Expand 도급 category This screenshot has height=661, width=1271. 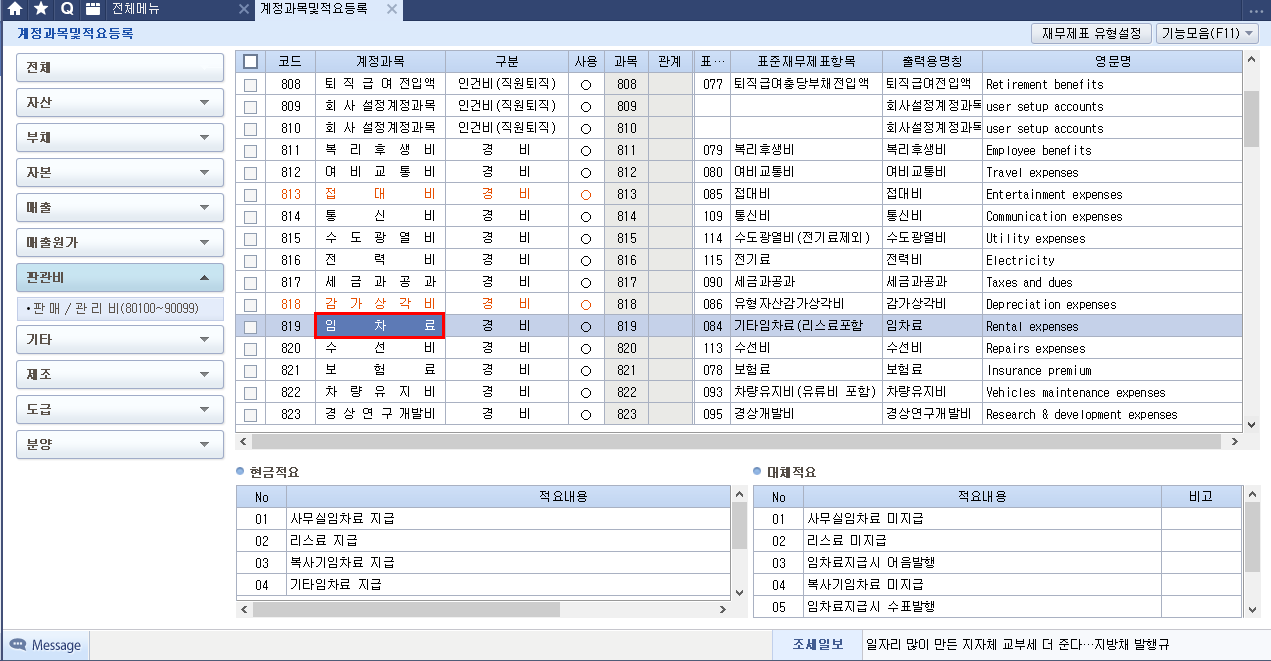(120, 409)
